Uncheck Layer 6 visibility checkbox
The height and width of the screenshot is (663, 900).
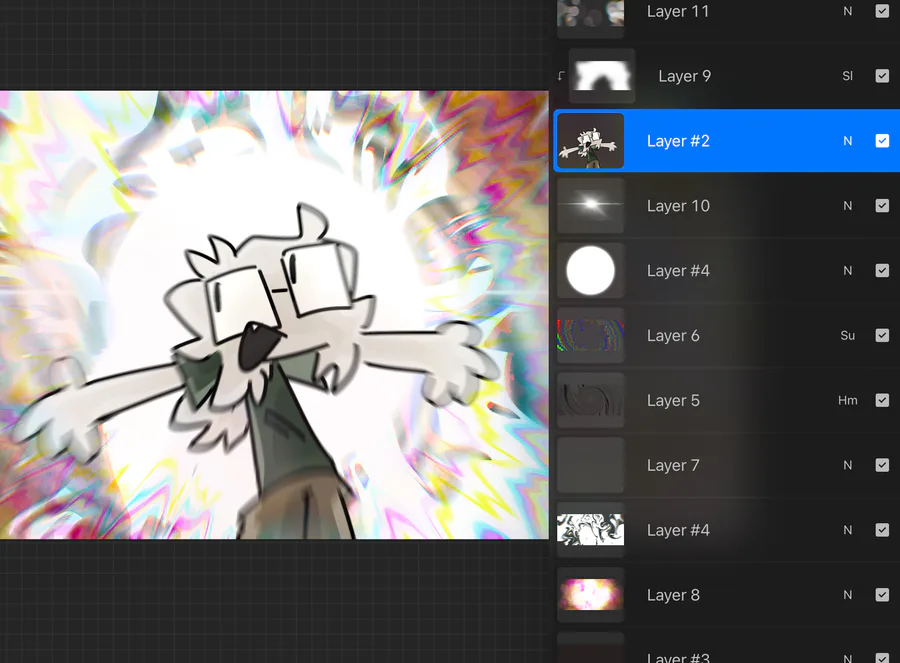[882, 335]
